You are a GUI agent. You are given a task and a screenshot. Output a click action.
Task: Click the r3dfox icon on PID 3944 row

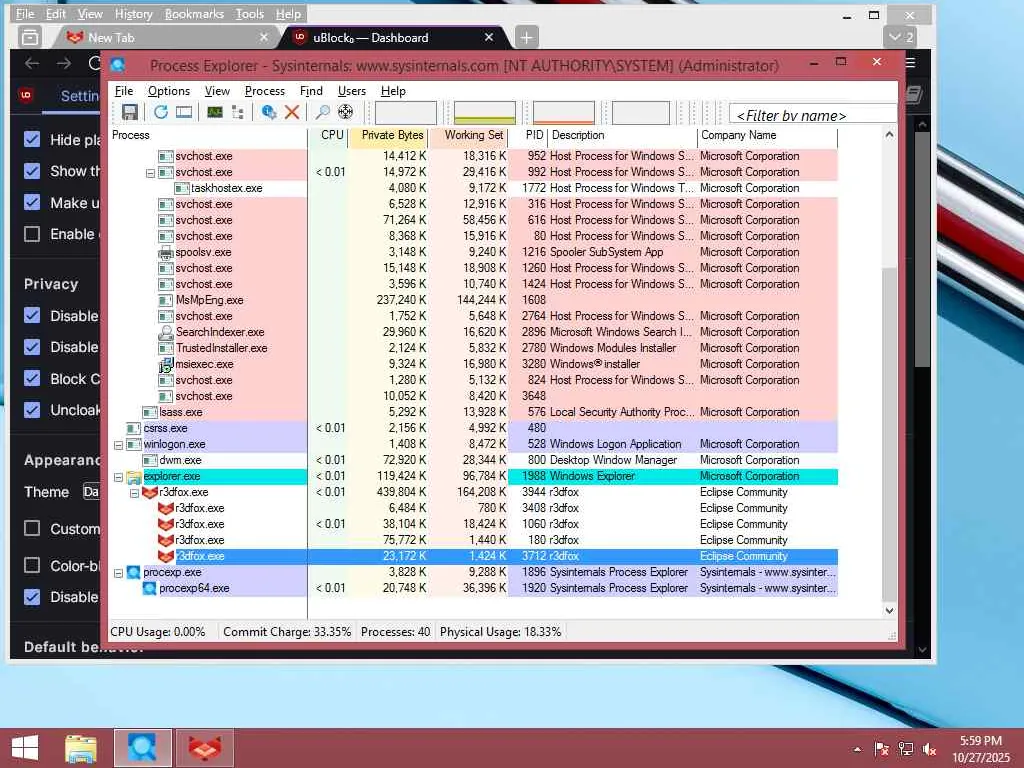tap(150, 492)
